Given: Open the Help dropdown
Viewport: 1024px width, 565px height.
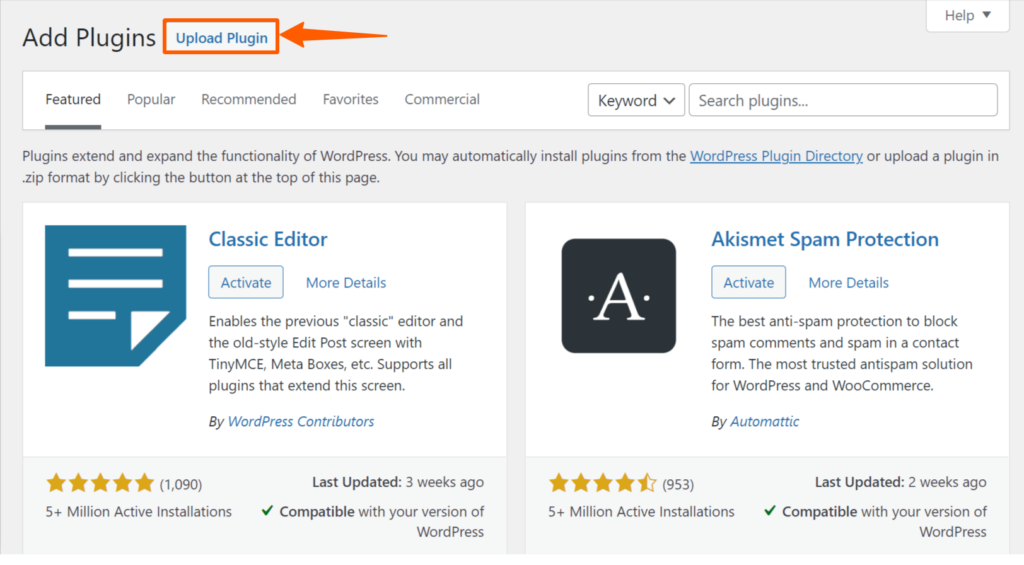Looking at the screenshot, I should (x=967, y=14).
